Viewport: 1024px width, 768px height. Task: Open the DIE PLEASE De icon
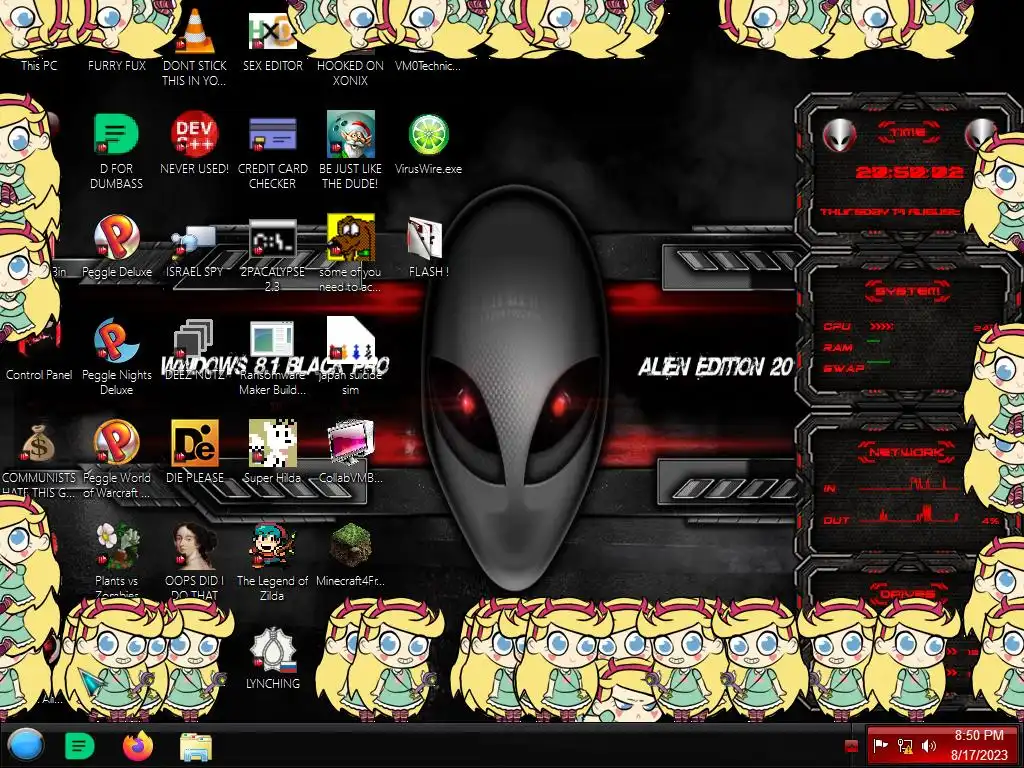[x=194, y=443]
